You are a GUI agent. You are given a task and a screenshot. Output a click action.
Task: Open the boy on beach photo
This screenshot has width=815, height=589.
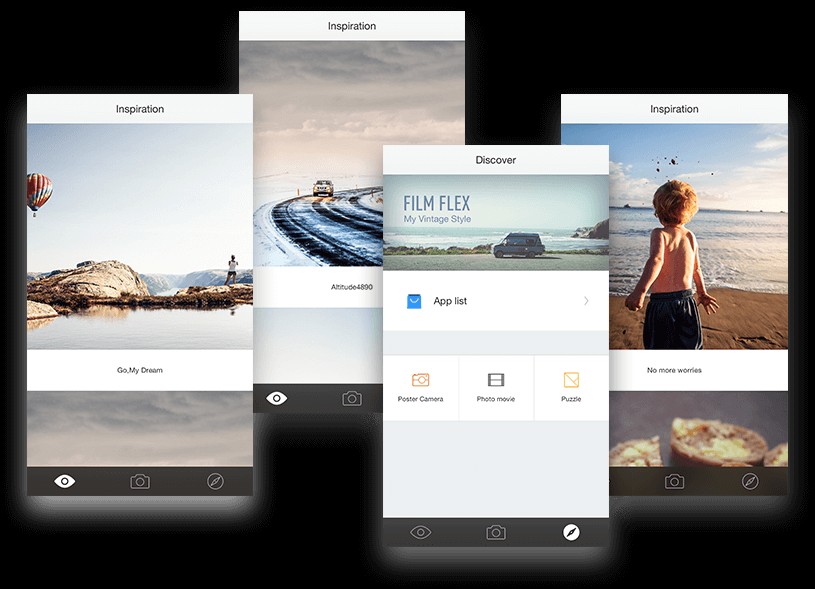[x=674, y=236]
